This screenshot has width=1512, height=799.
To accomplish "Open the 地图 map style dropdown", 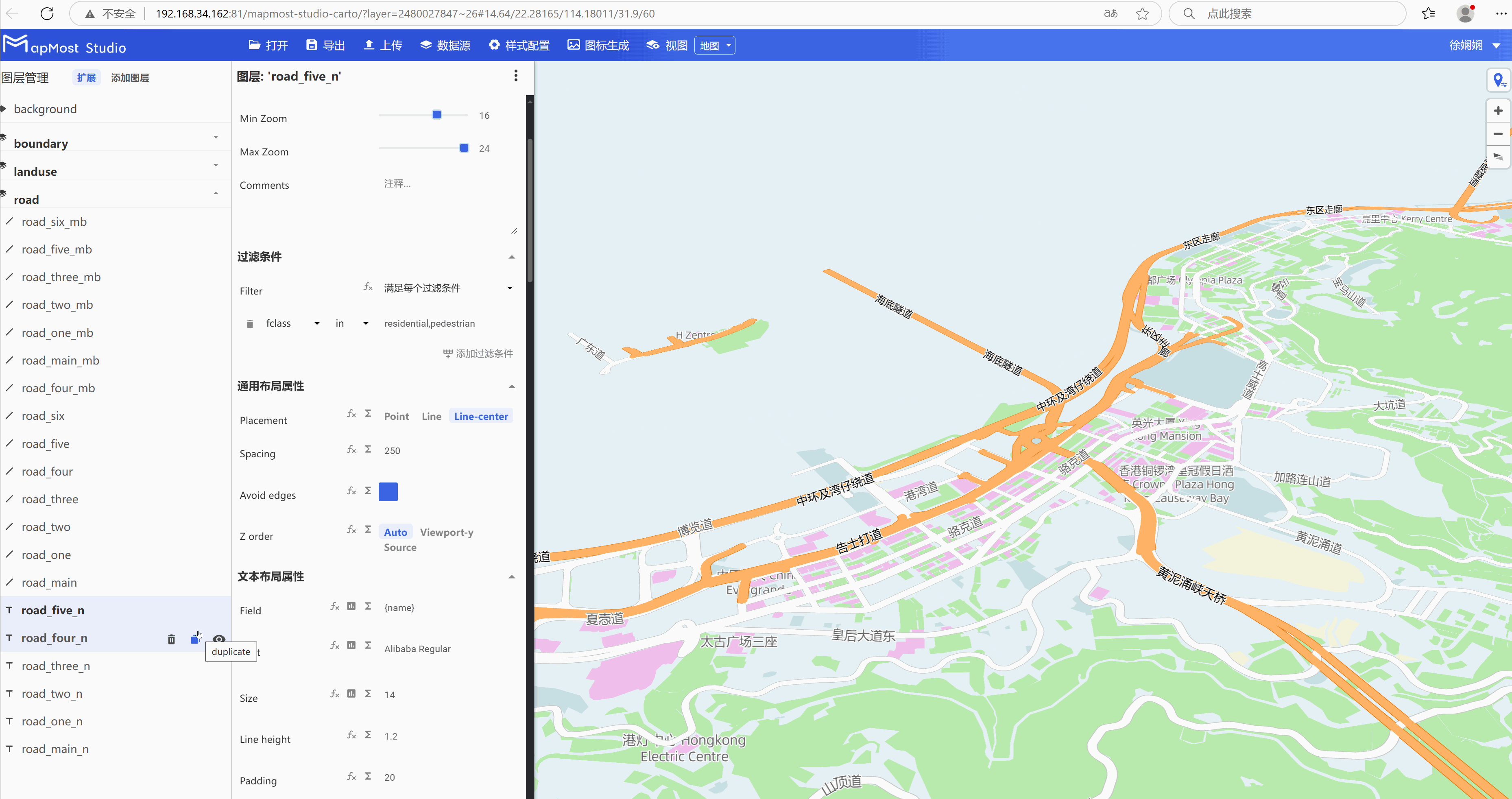I will 714,45.
